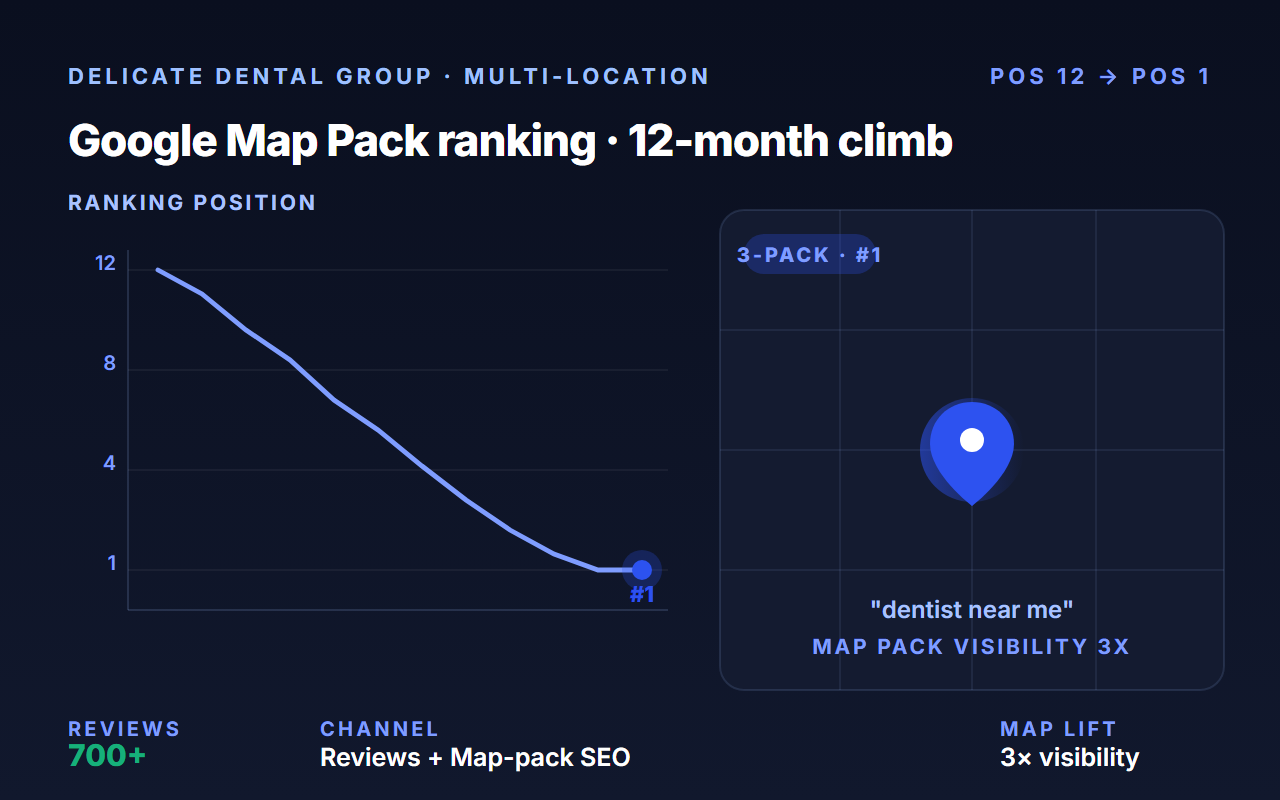Click the Reviews + Map-pack SEO text
This screenshot has width=1280, height=800.
[475, 757]
